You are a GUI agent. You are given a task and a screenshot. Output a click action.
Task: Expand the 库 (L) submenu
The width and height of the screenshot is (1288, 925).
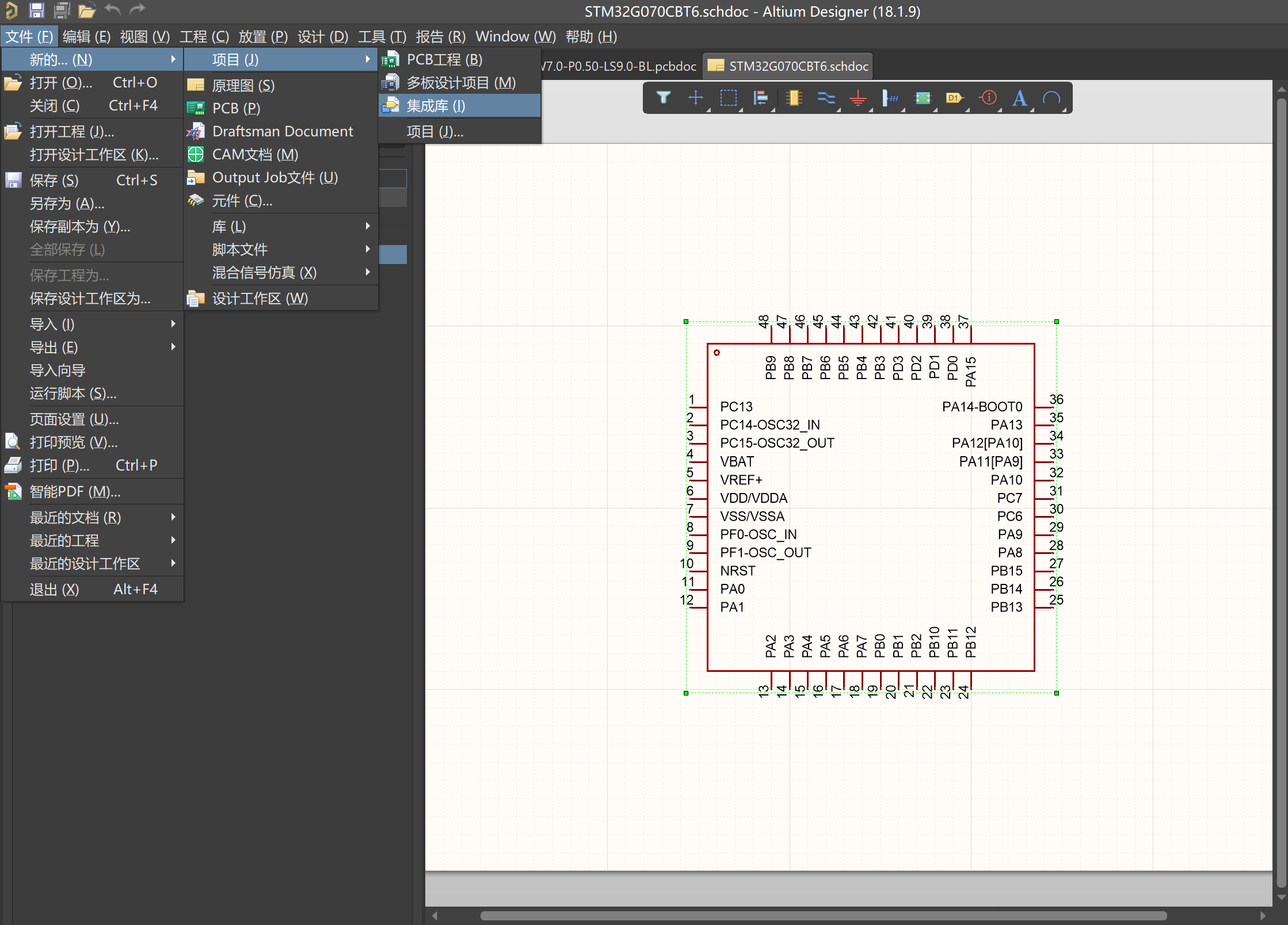coord(281,226)
